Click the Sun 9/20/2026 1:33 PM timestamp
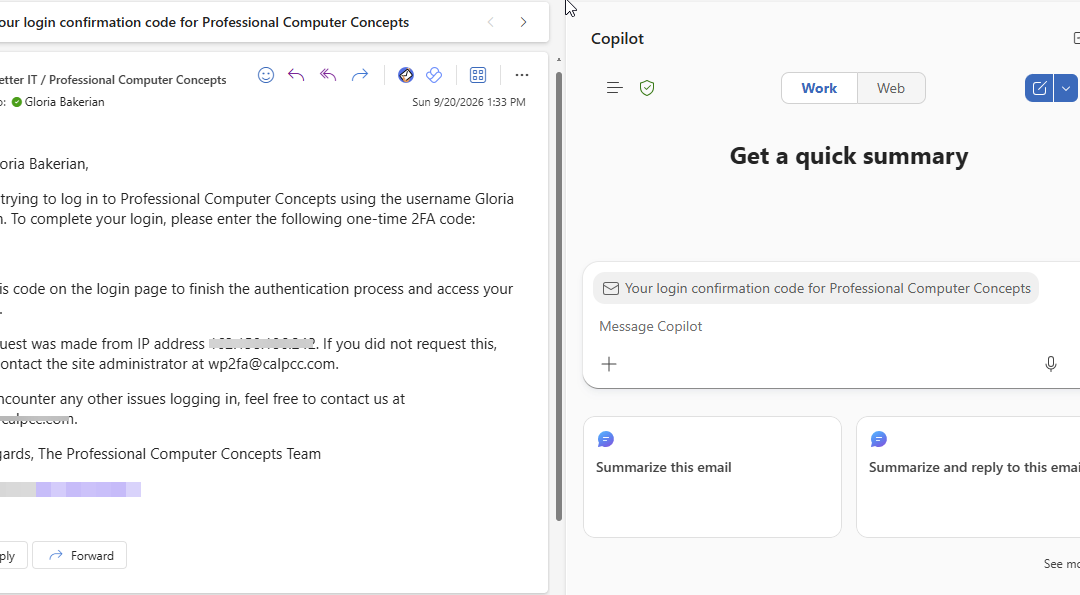Screen dimensions: 1080x595 (x=468, y=102)
